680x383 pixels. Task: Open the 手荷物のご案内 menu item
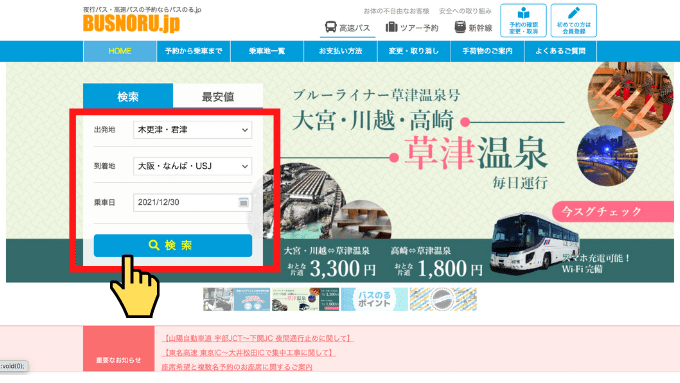coord(487,51)
